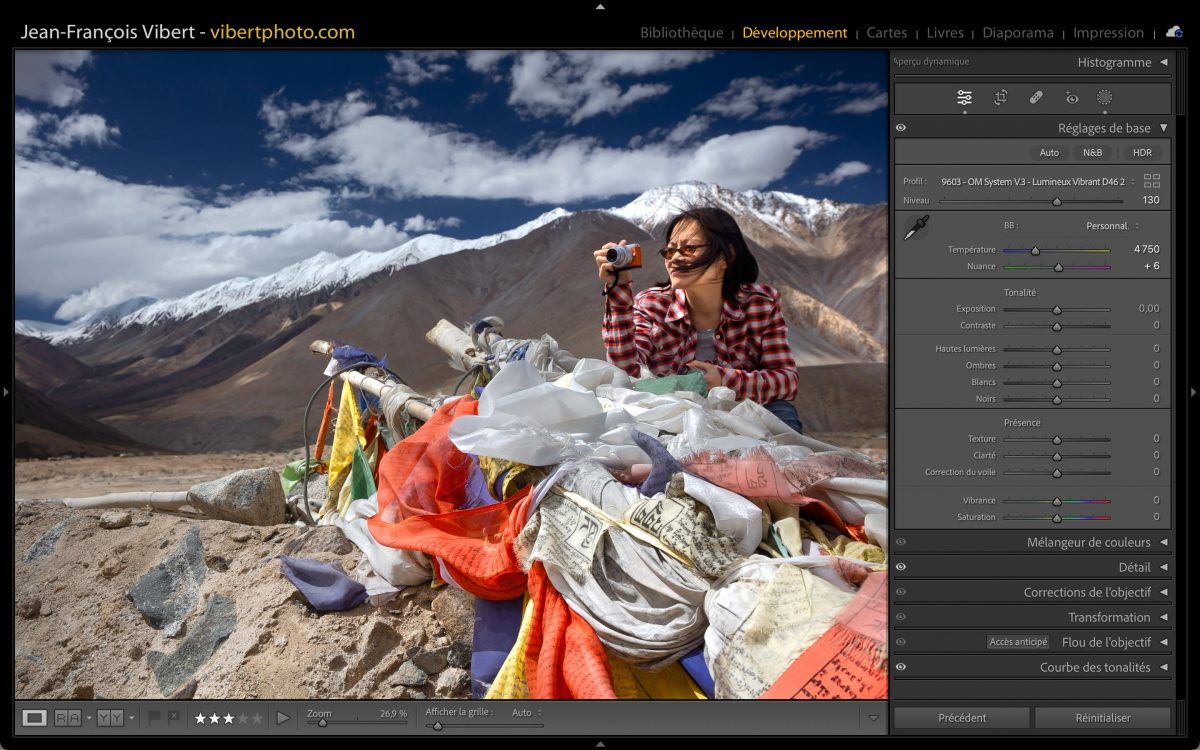Expand the Mélangeur de couleurs panel
1200x750 pixels.
[1163, 542]
